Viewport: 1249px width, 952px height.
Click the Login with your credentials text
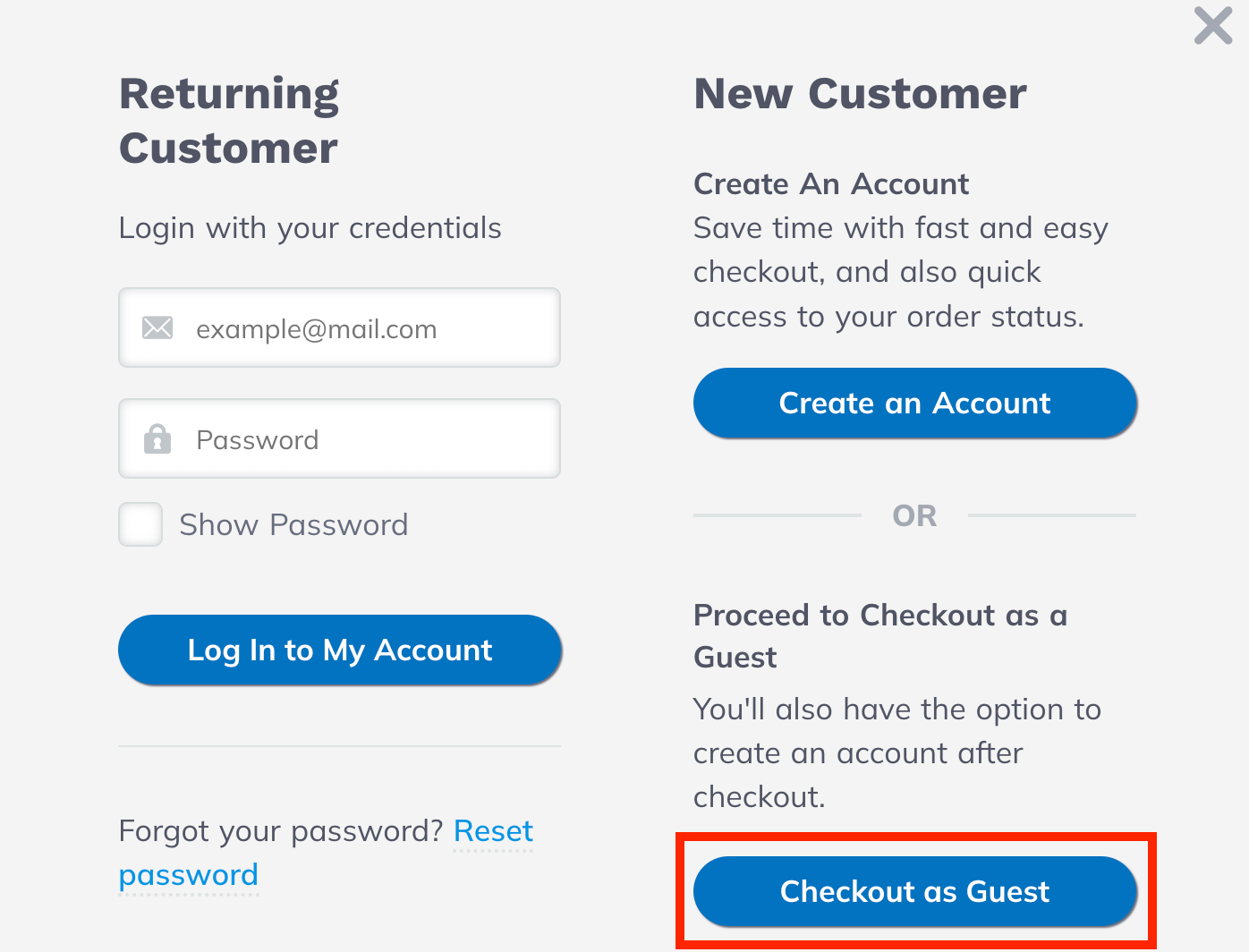310,228
